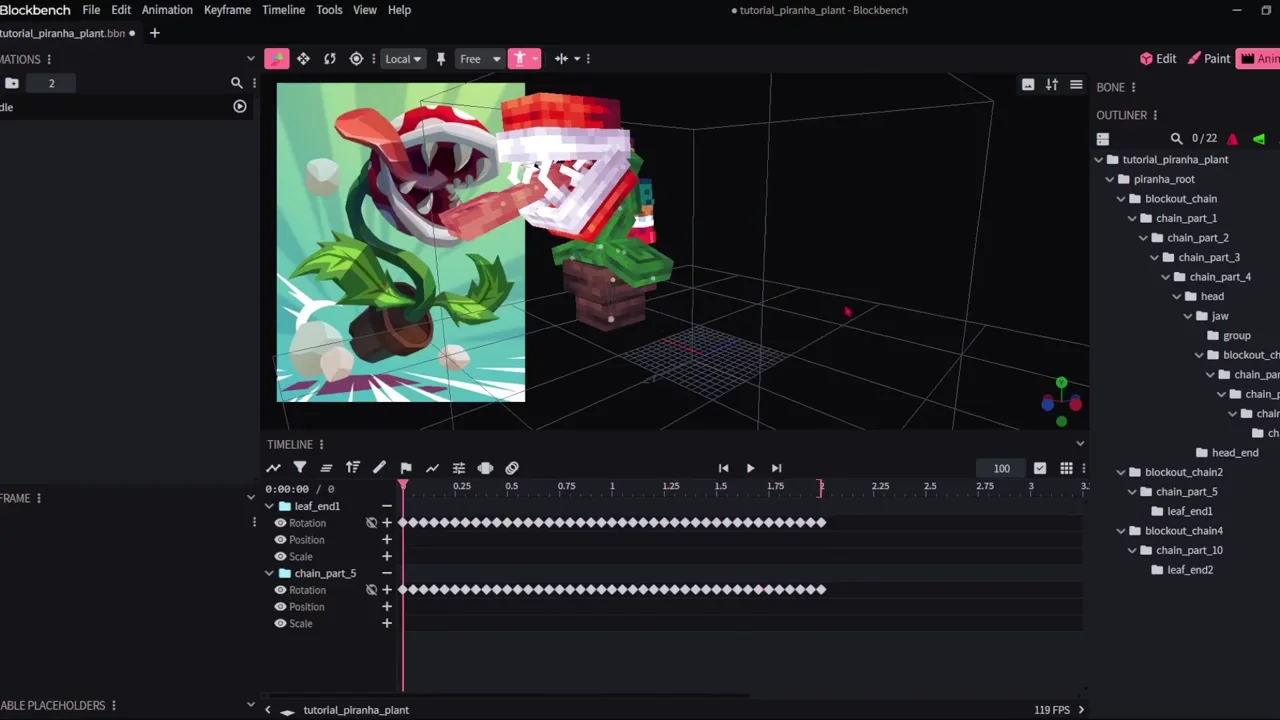Open the Local transform space dropdown

[x=403, y=59]
